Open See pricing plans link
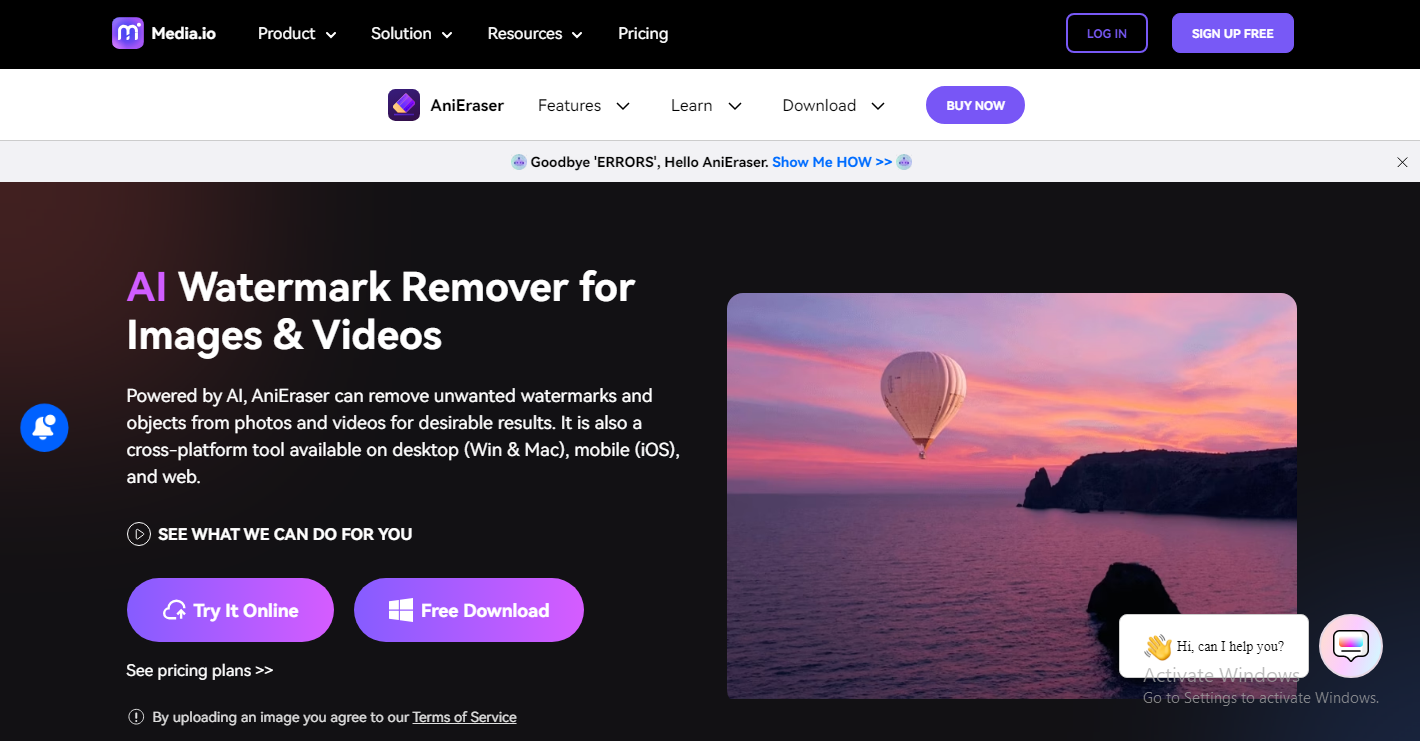Screen dimensions: 1420x741 [x=200, y=670]
